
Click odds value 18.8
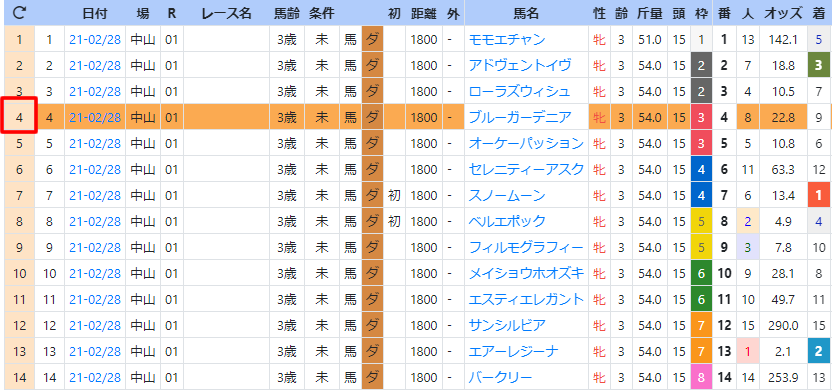click(x=784, y=65)
